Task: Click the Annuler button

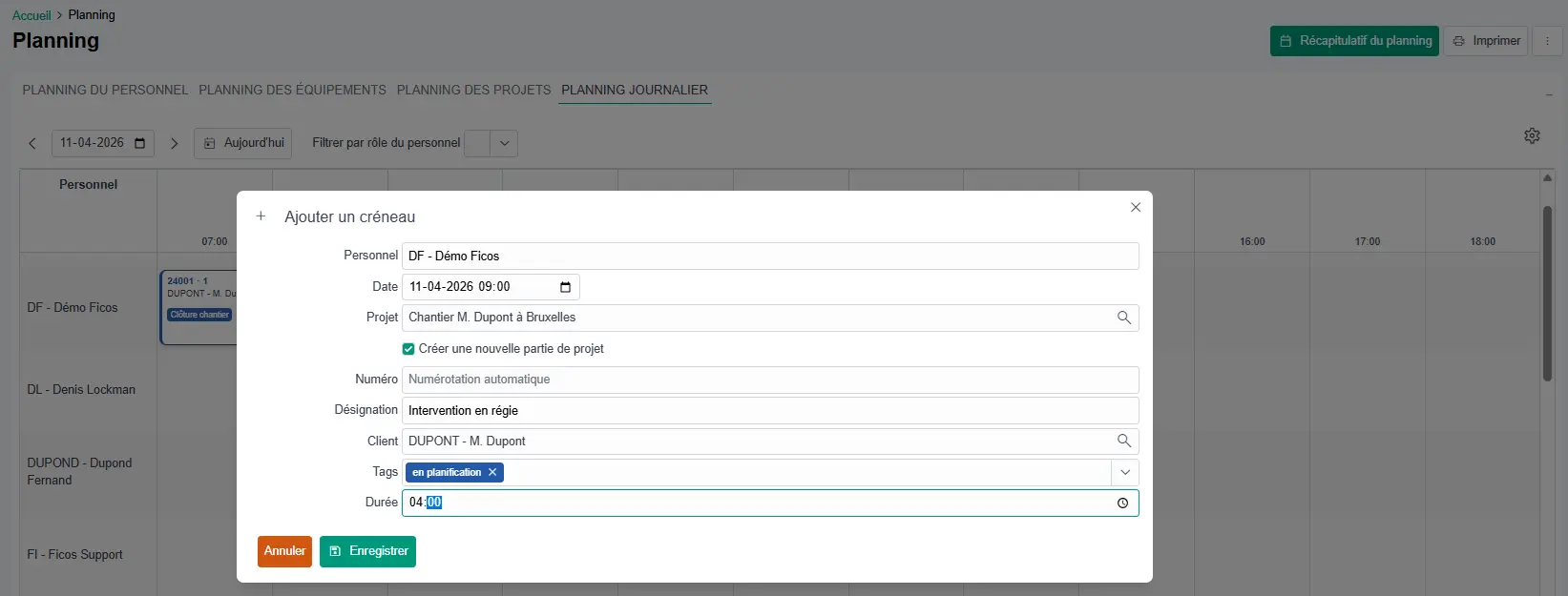Action: 284,551
